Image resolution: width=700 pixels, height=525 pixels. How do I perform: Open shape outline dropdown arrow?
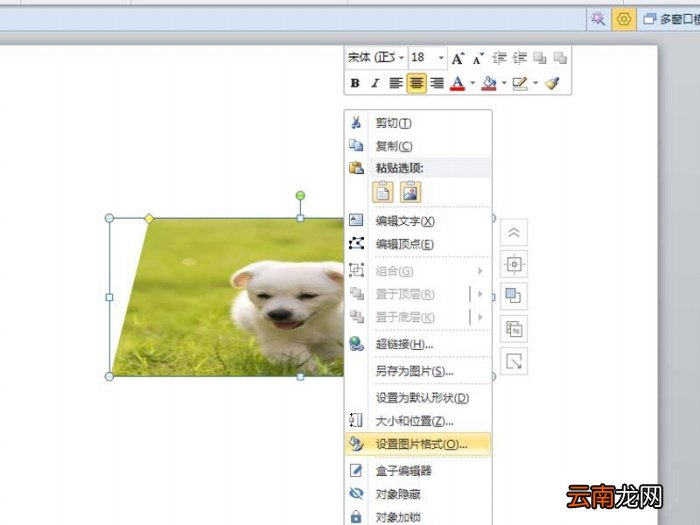pyautogui.click(x=535, y=83)
